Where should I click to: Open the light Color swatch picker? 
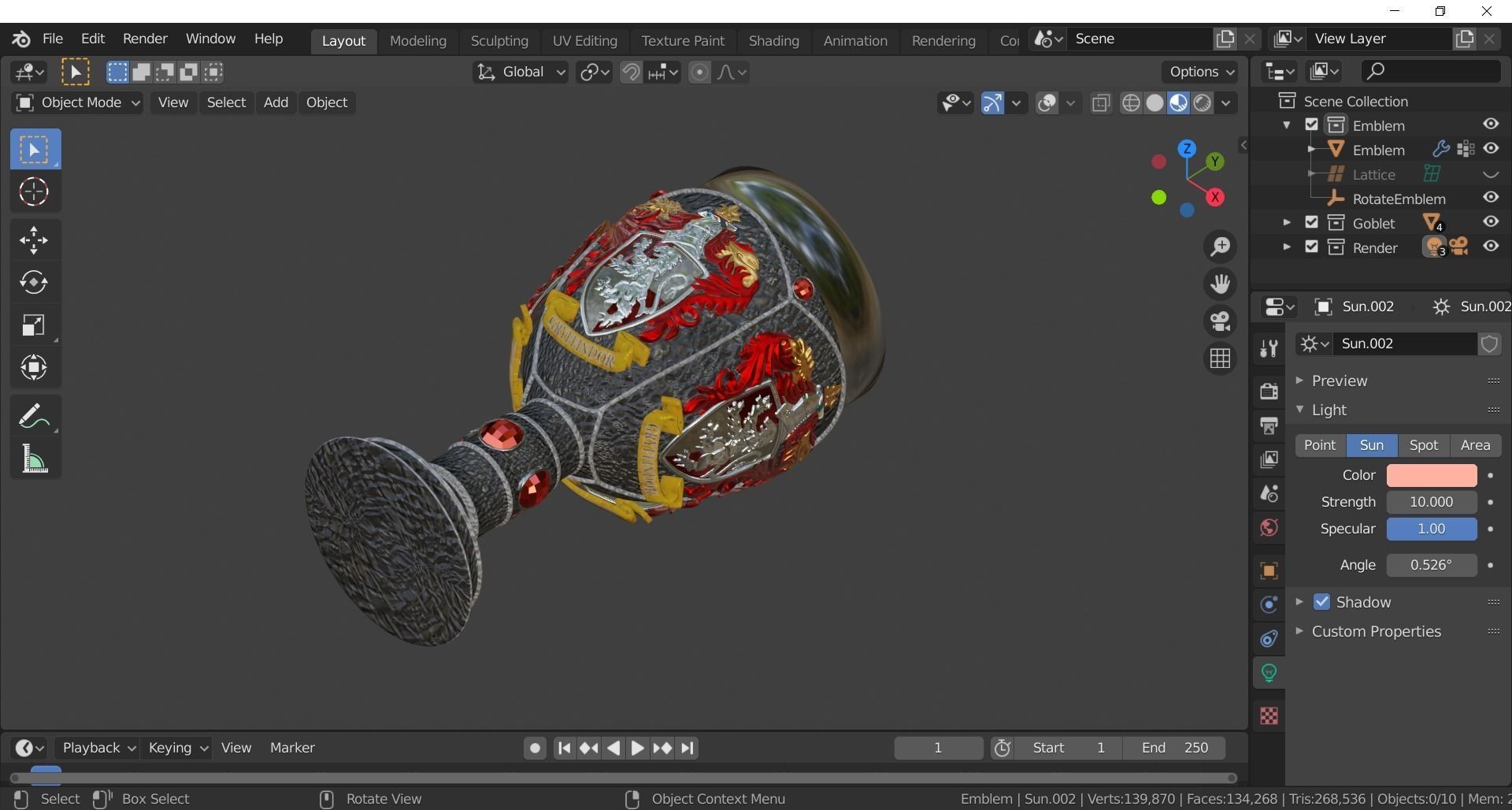[x=1431, y=475]
